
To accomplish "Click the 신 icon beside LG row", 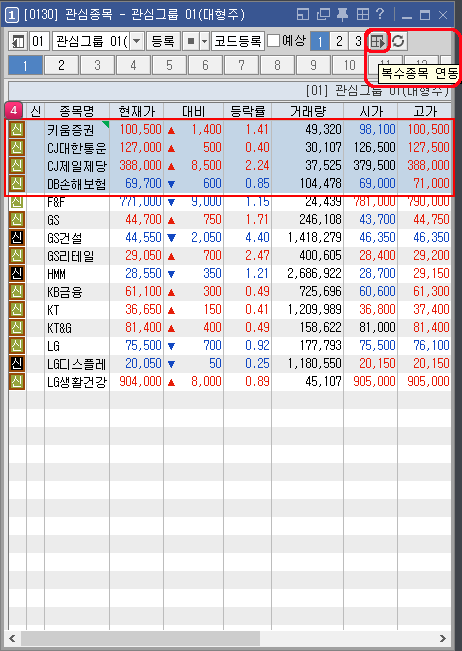I will coord(17,345).
